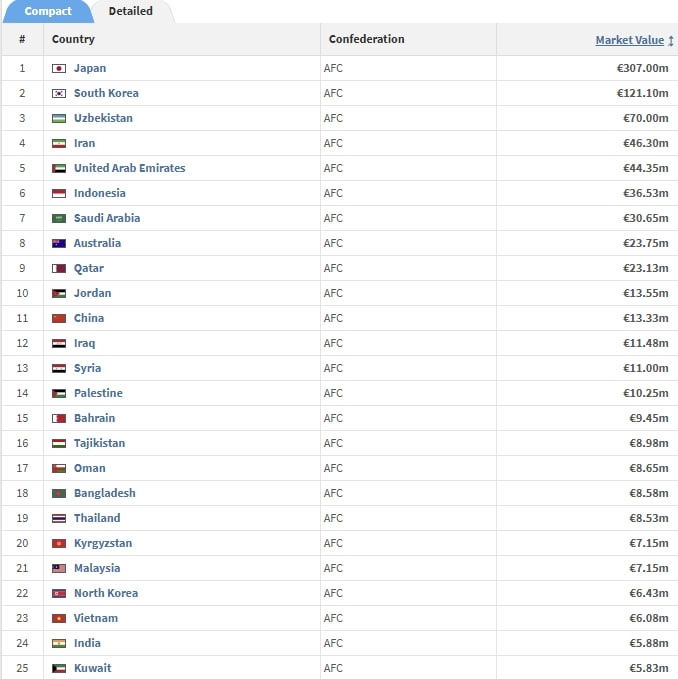Open the Kyrgyzstan country link

click(103, 543)
